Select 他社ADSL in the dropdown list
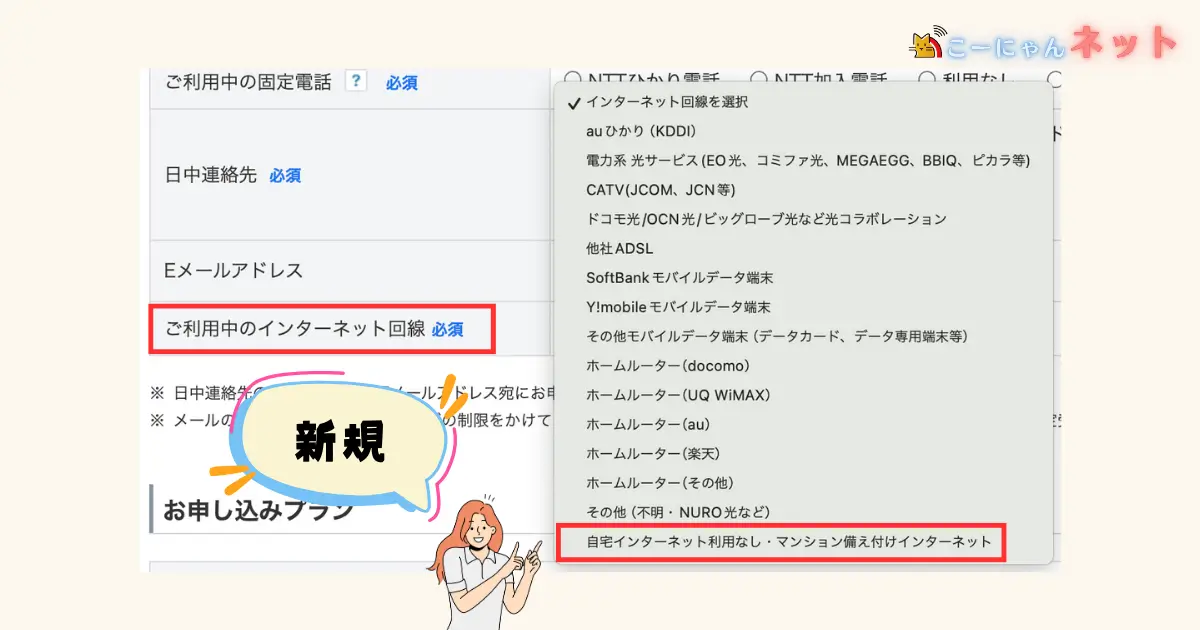The width and height of the screenshot is (1200, 630). click(x=803, y=248)
